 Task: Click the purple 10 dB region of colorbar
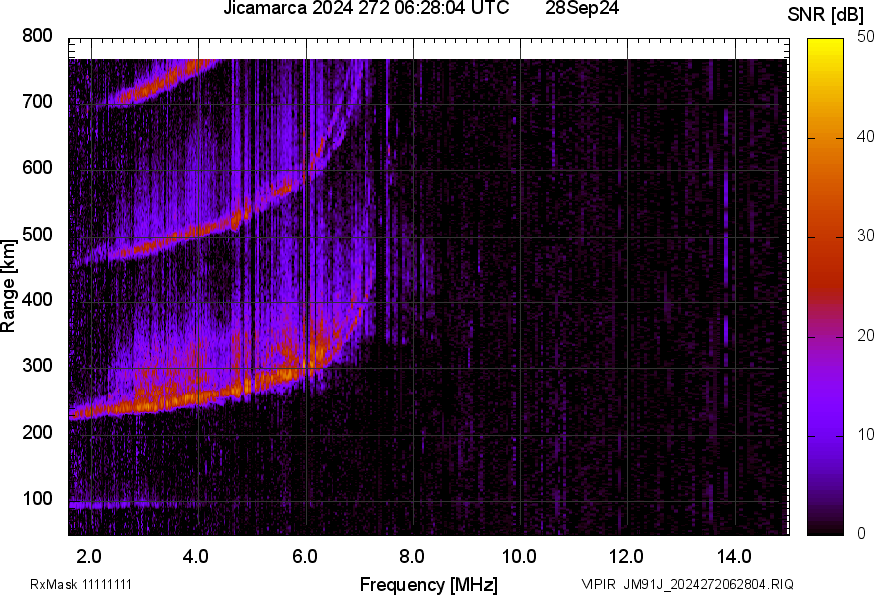pos(826,435)
